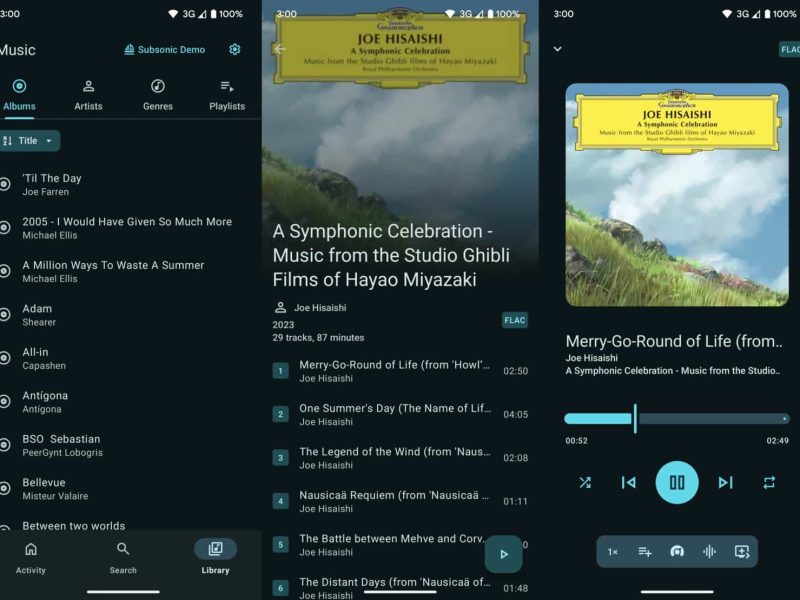Open the Title sort dropdown
This screenshot has width=800, height=600.
[x=29, y=141]
